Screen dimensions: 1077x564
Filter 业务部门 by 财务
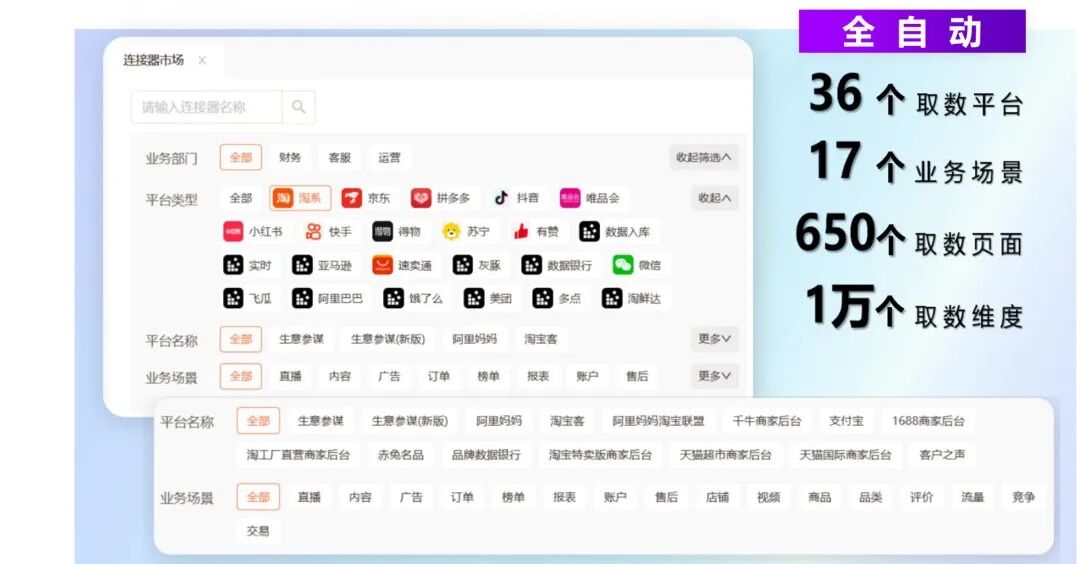click(290, 157)
